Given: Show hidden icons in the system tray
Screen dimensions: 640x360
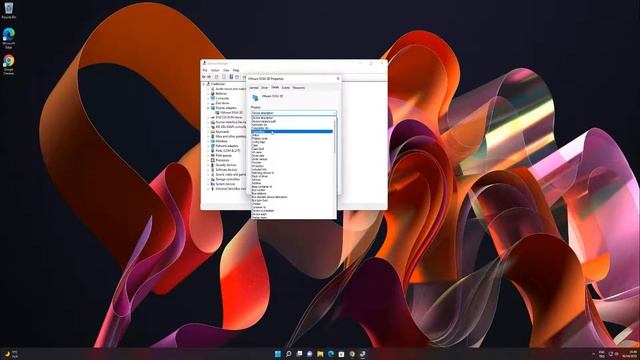Looking at the screenshot, I should 593,354.
